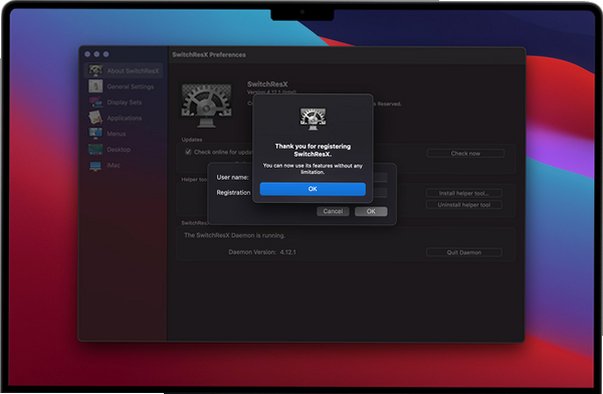This screenshot has height=394, width=603.
Task: Click Uninstall helper tool button
Action: 464,205
